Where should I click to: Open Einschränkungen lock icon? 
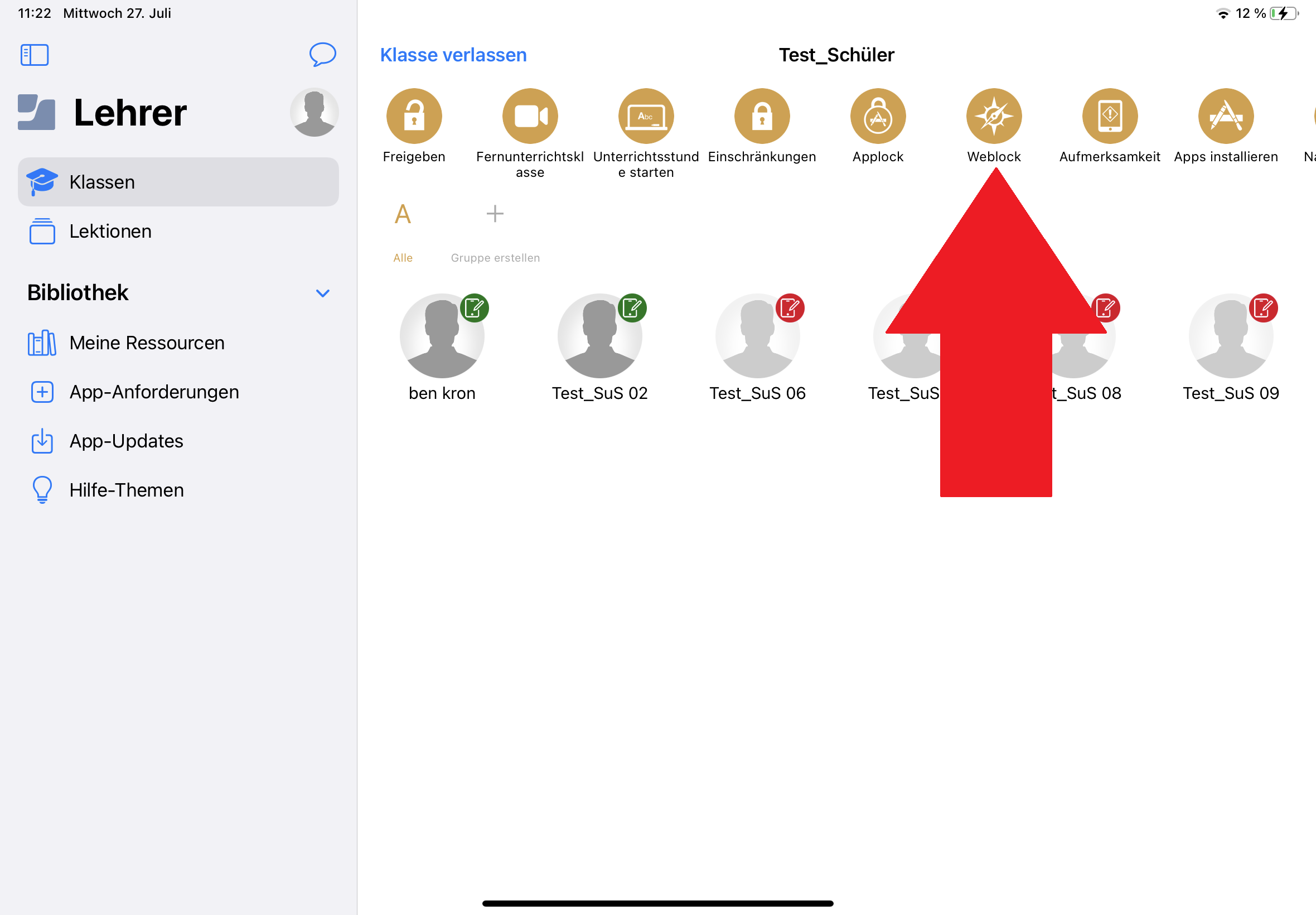762,117
